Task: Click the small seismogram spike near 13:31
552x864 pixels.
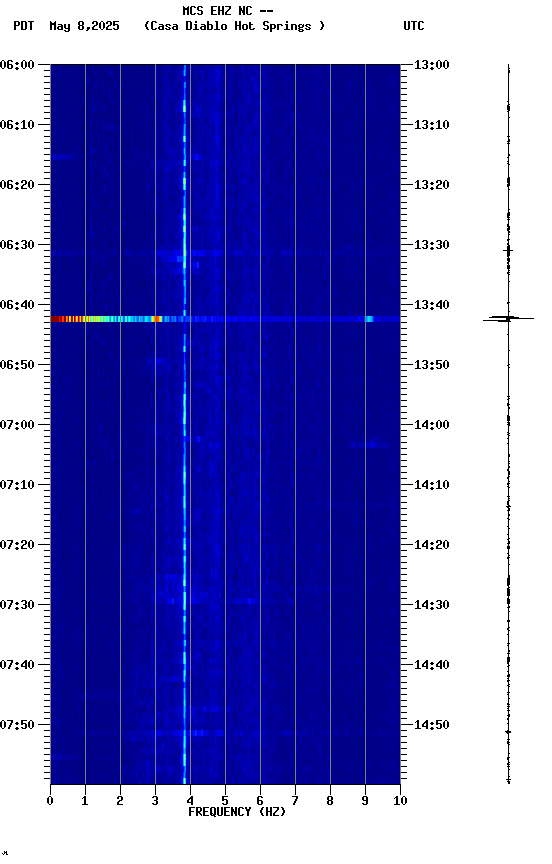Action: tap(508, 251)
